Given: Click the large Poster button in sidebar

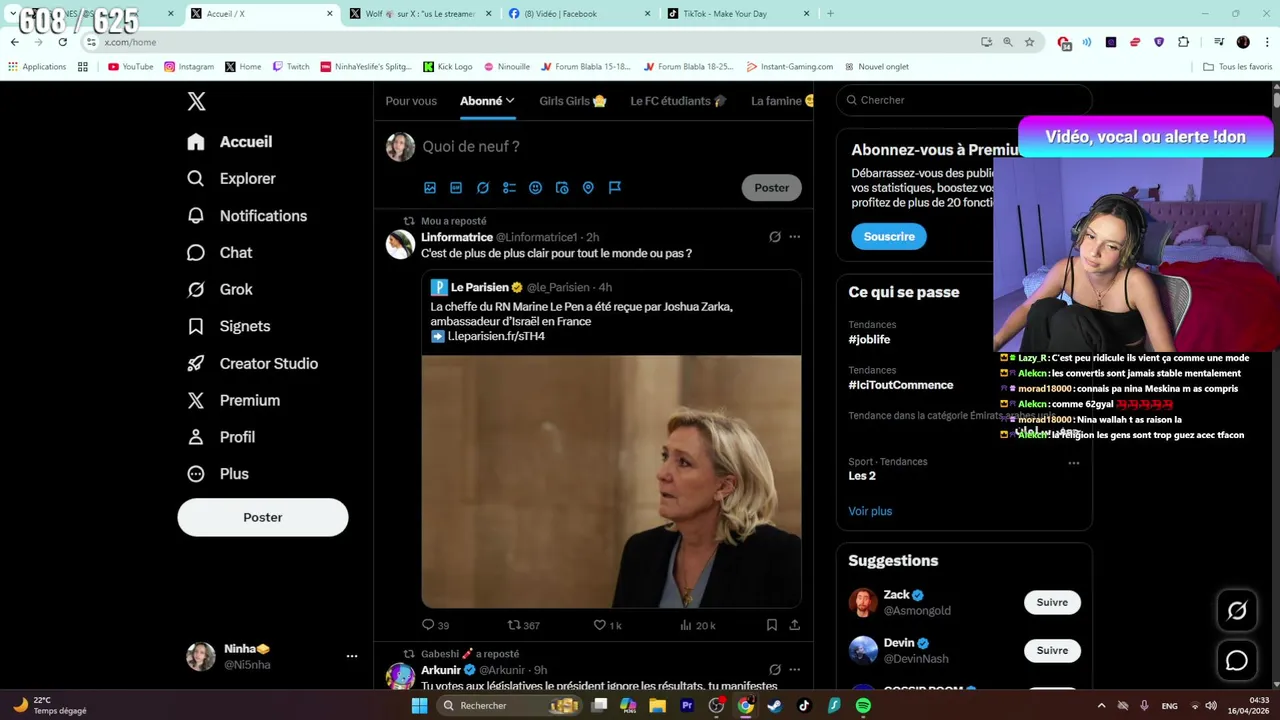Looking at the screenshot, I should click(263, 517).
